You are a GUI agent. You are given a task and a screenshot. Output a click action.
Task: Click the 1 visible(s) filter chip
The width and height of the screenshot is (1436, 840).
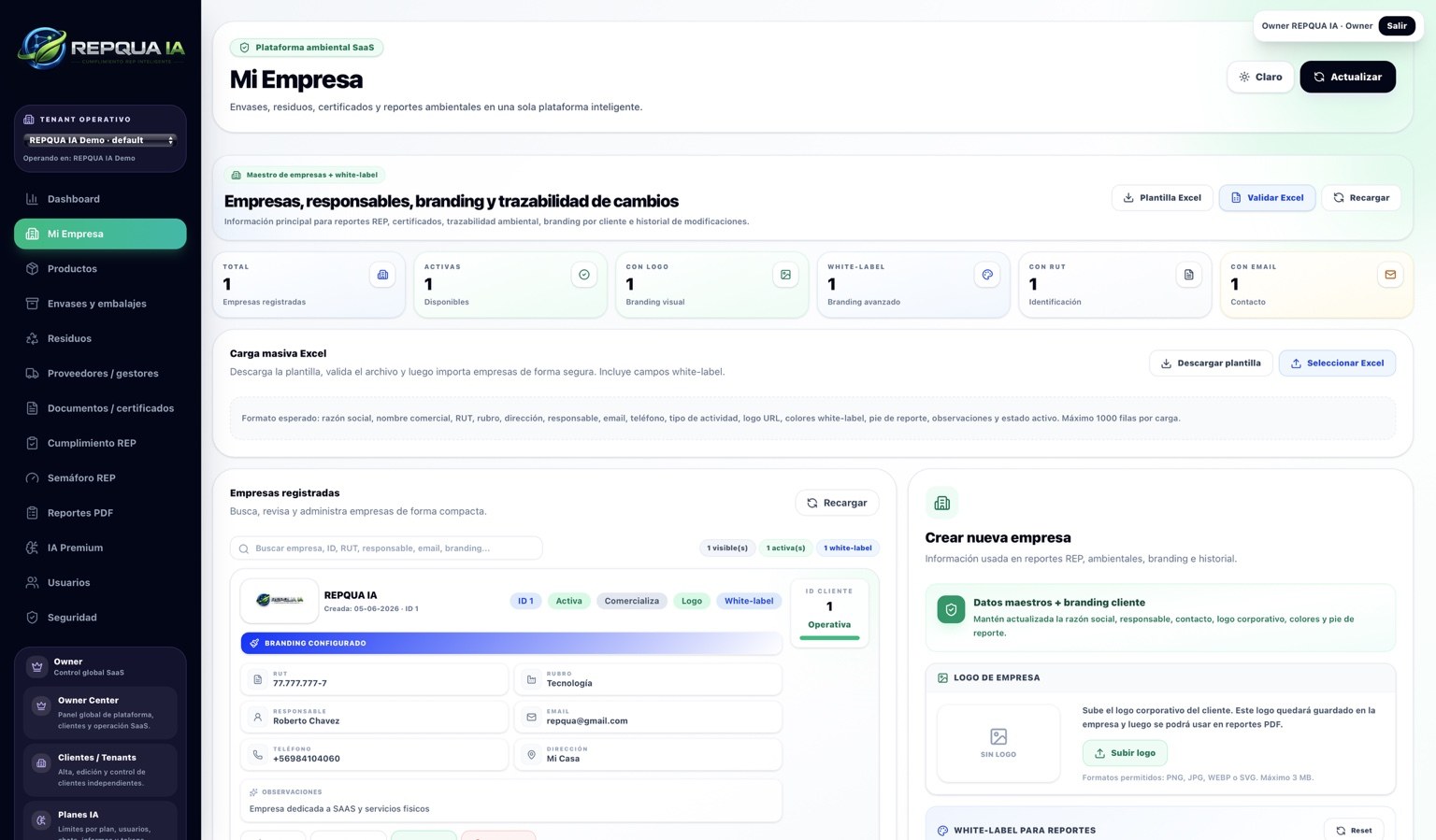(727, 548)
